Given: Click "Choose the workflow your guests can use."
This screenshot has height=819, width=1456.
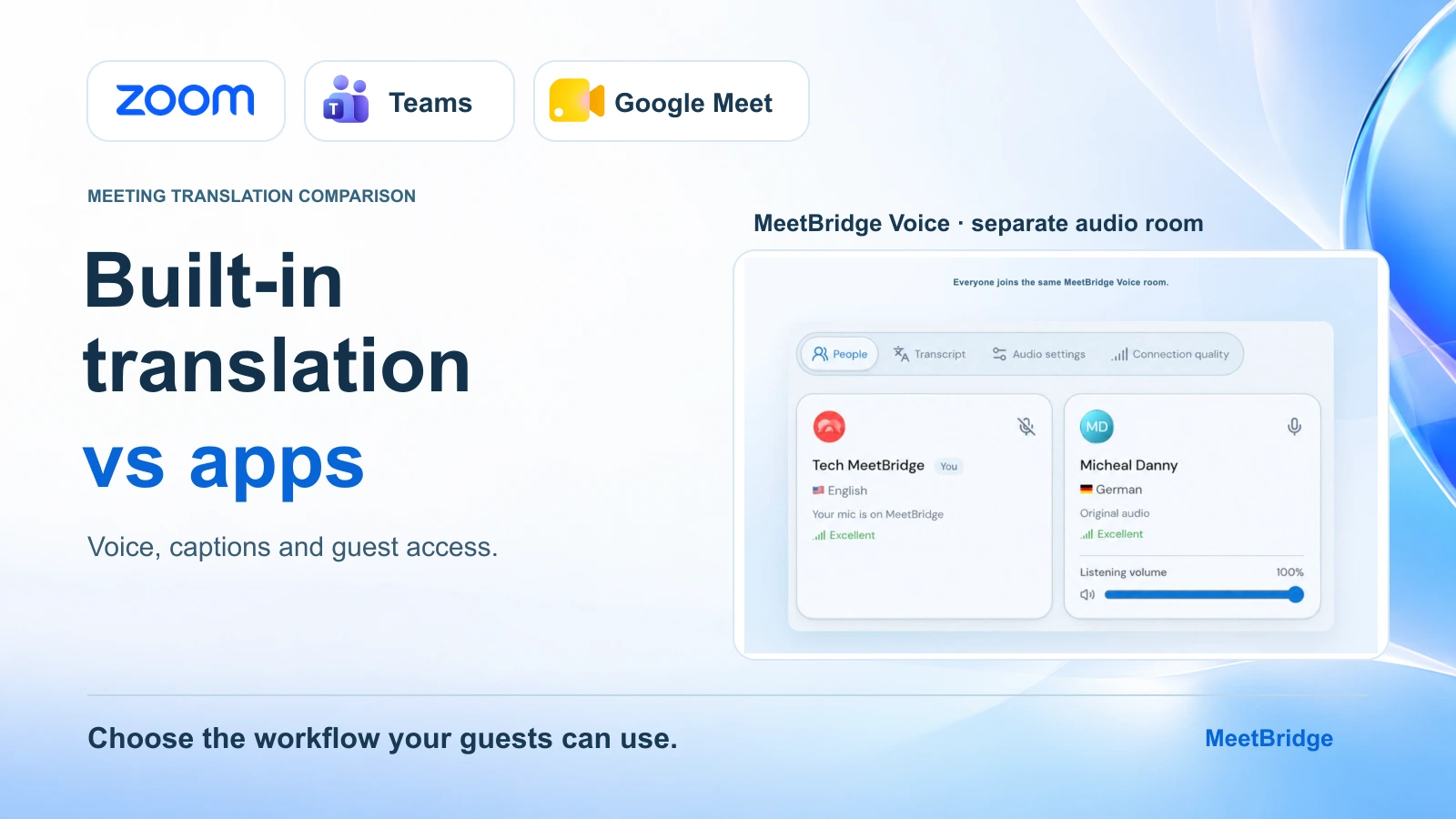Looking at the screenshot, I should (x=382, y=738).
